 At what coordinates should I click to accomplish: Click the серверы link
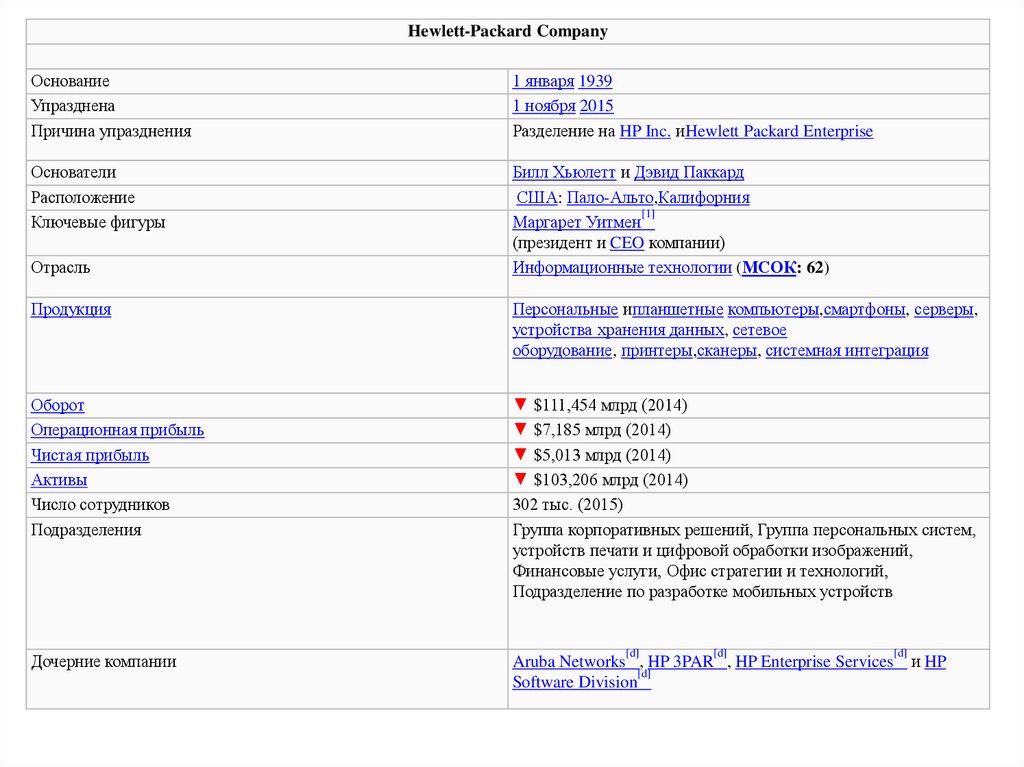(x=943, y=310)
